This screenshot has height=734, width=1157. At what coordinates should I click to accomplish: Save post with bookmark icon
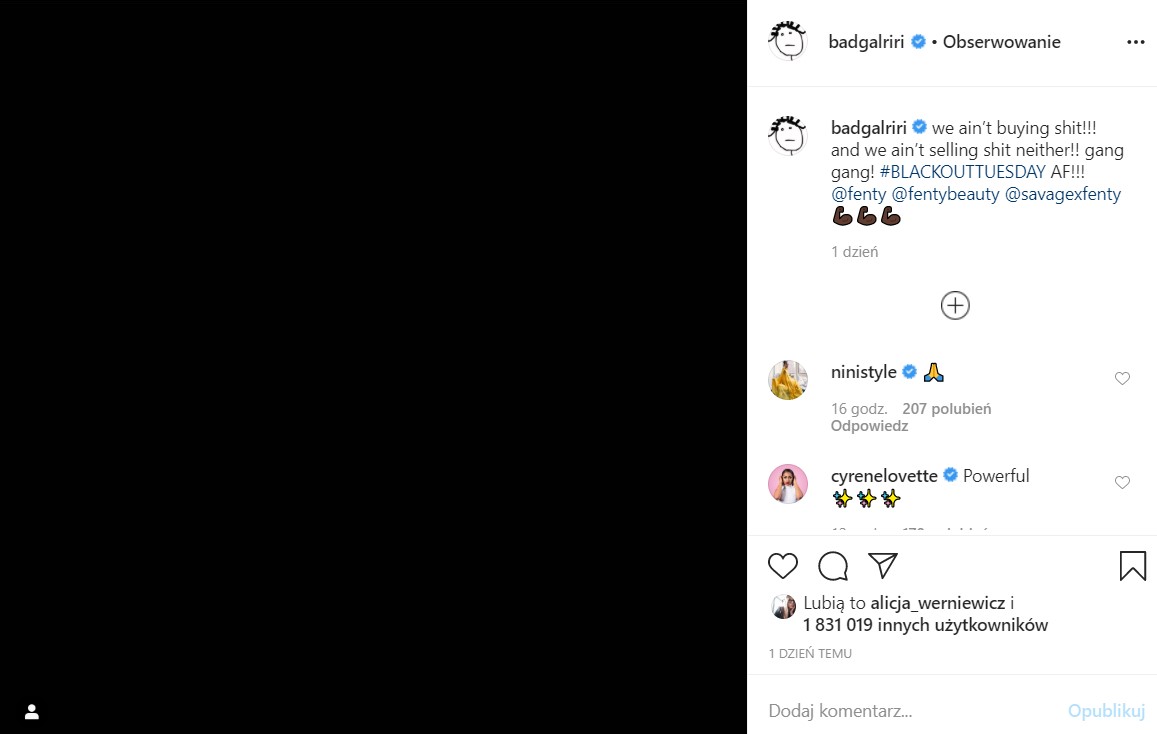tap(1132, 566)
